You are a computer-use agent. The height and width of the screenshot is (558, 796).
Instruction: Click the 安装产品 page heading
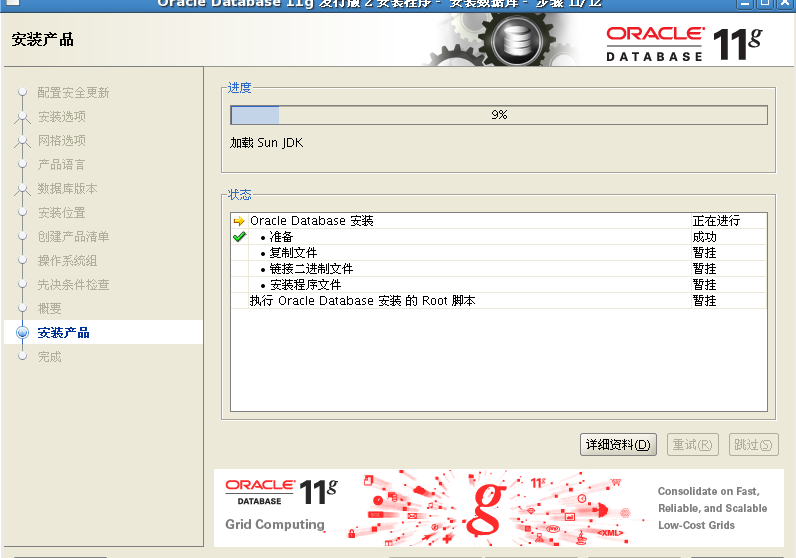point(43,40)
